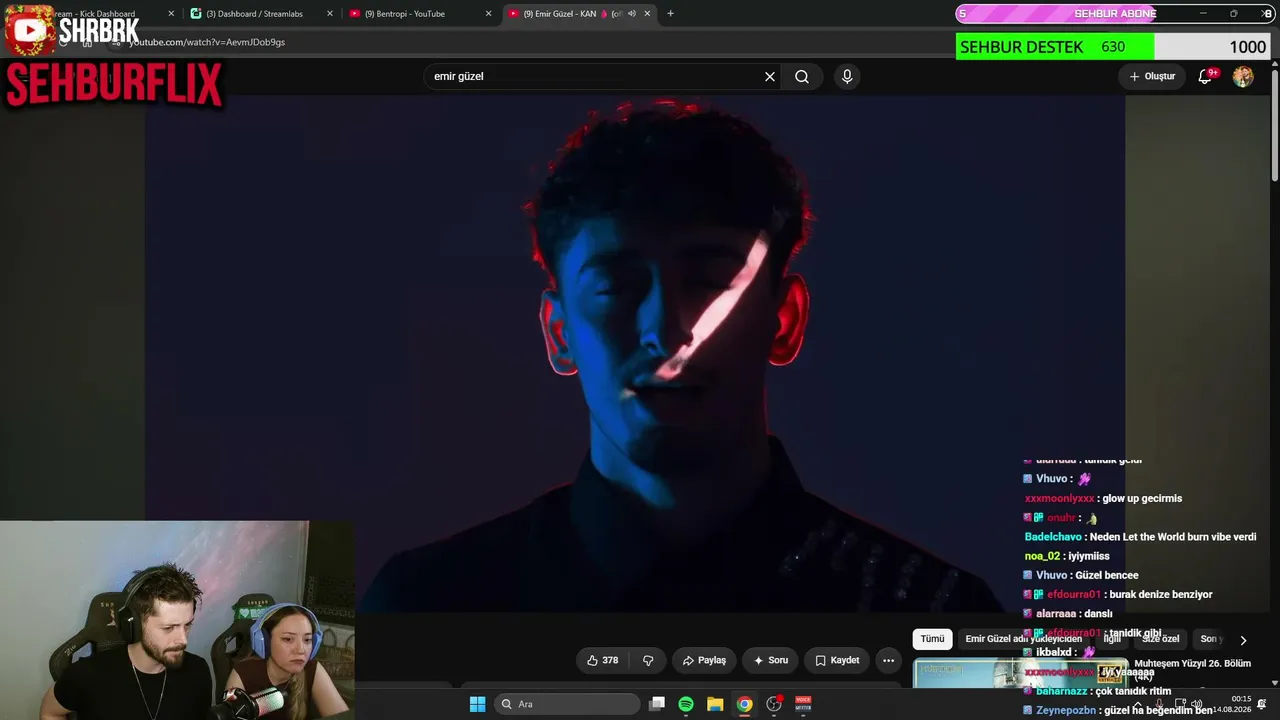Open the notification center icon in system tray
Viewport: 1280px width, 720px height.
(x=1262, y=704)
